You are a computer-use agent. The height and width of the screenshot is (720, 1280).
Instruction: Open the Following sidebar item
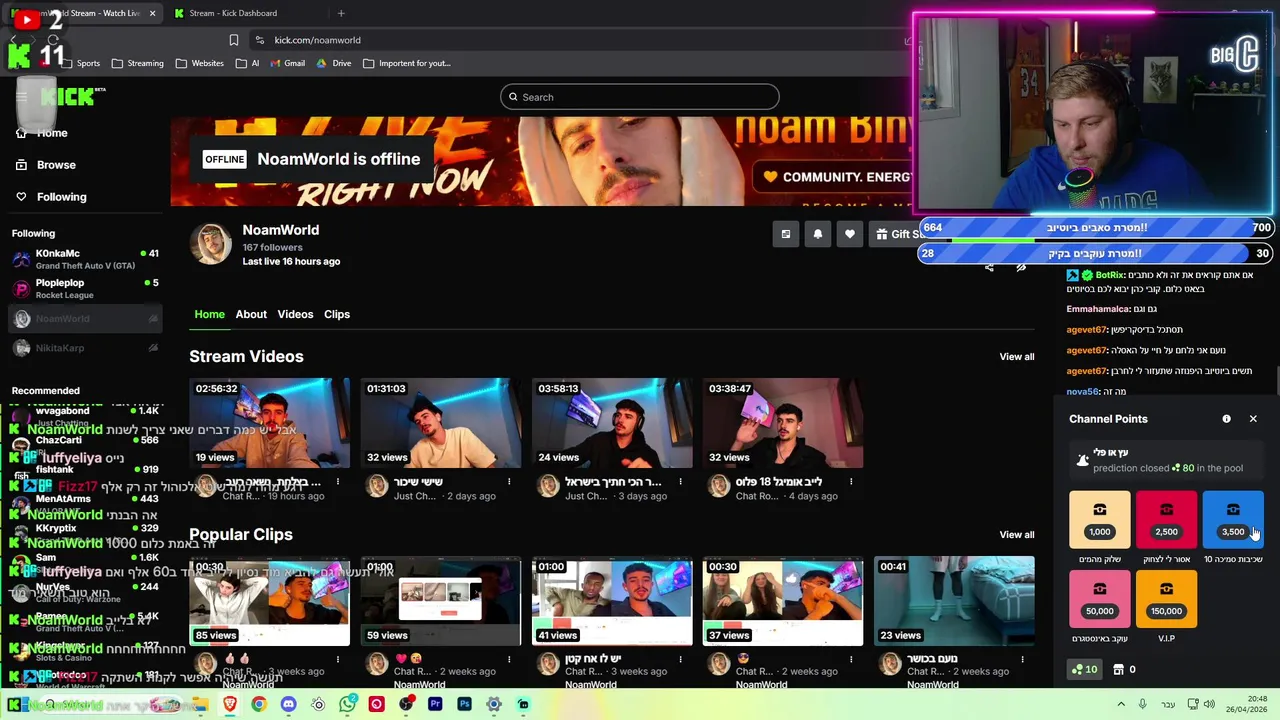(51, 197)
